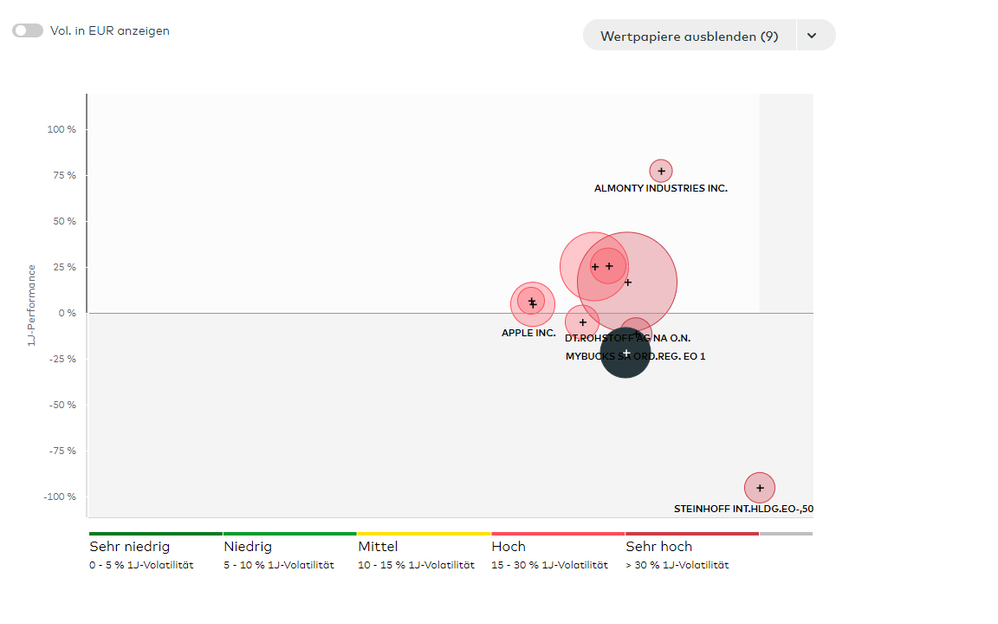This screenshot has width=998, height=624.
Task: Expand the Wertpapiere ausblenden dropdown arrow
Action: pos(812,36)
